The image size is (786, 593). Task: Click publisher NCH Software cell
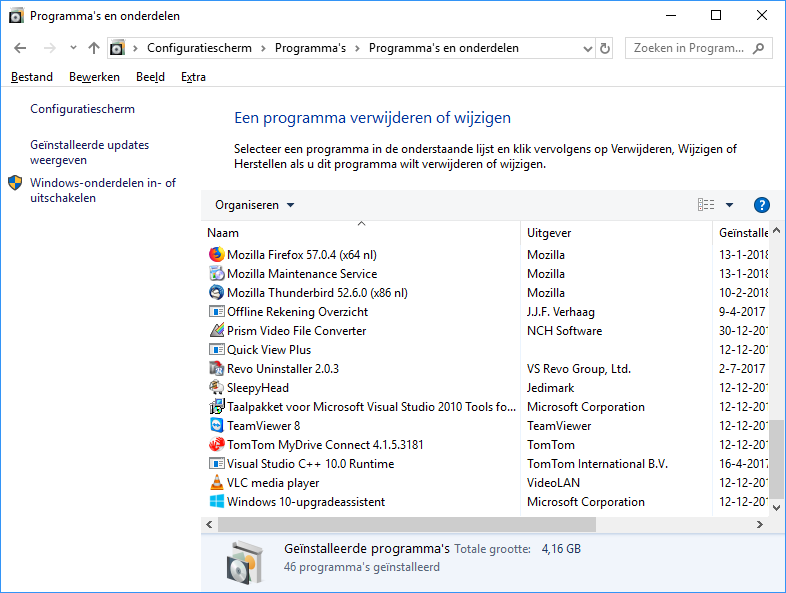click(564, 330)
